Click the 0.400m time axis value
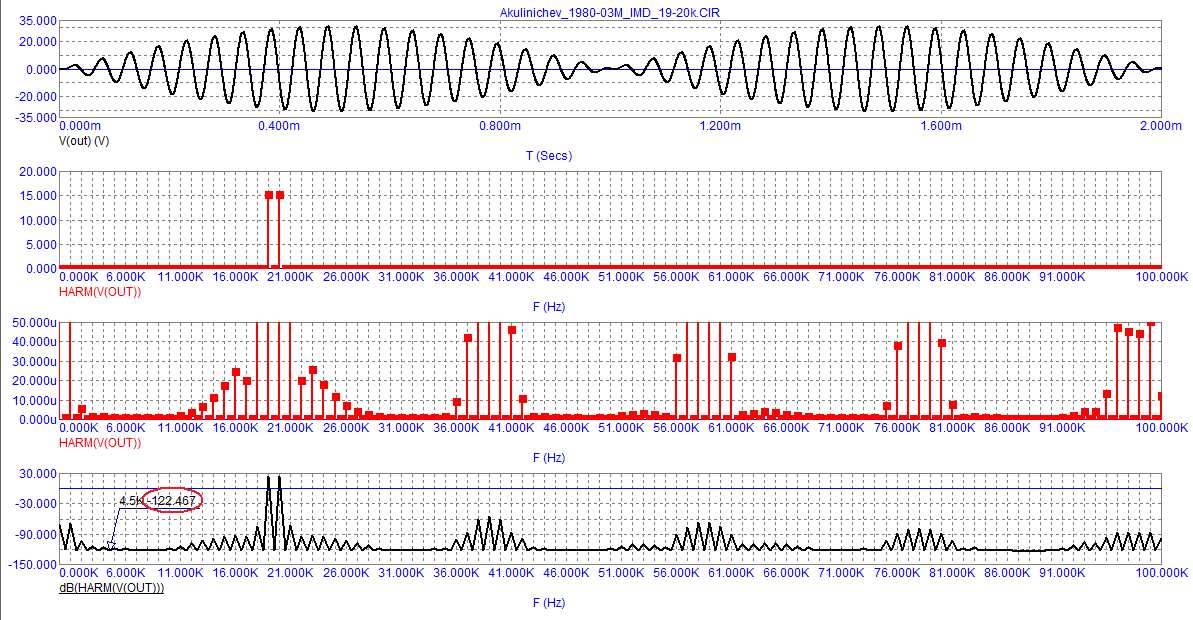 pos(278,126)
